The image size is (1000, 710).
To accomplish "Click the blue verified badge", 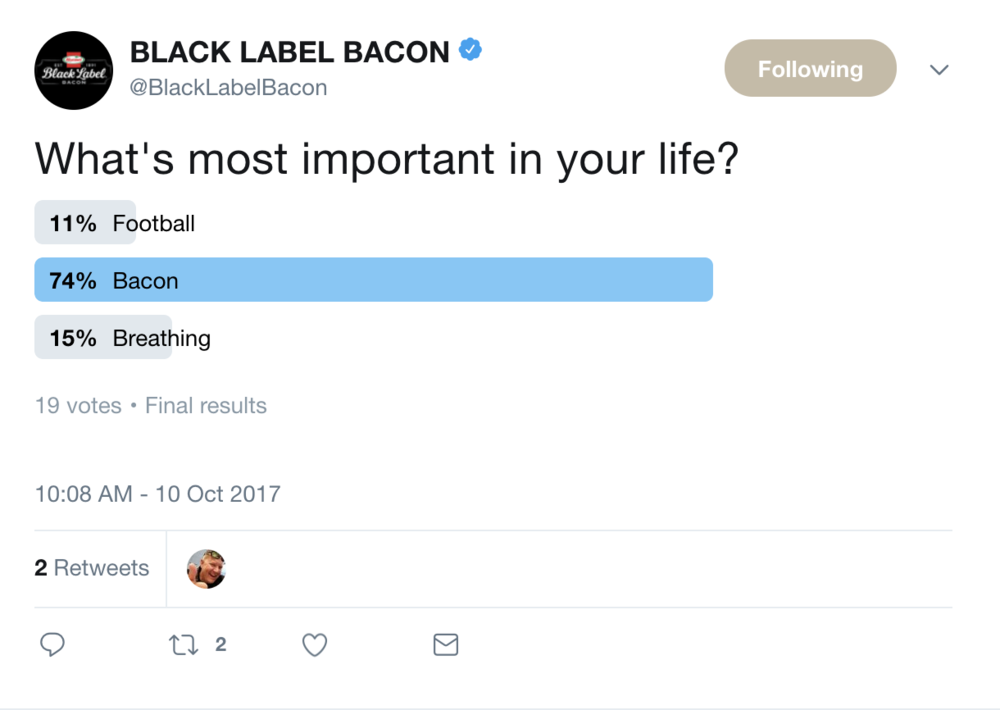I will [x=471, y=49].
